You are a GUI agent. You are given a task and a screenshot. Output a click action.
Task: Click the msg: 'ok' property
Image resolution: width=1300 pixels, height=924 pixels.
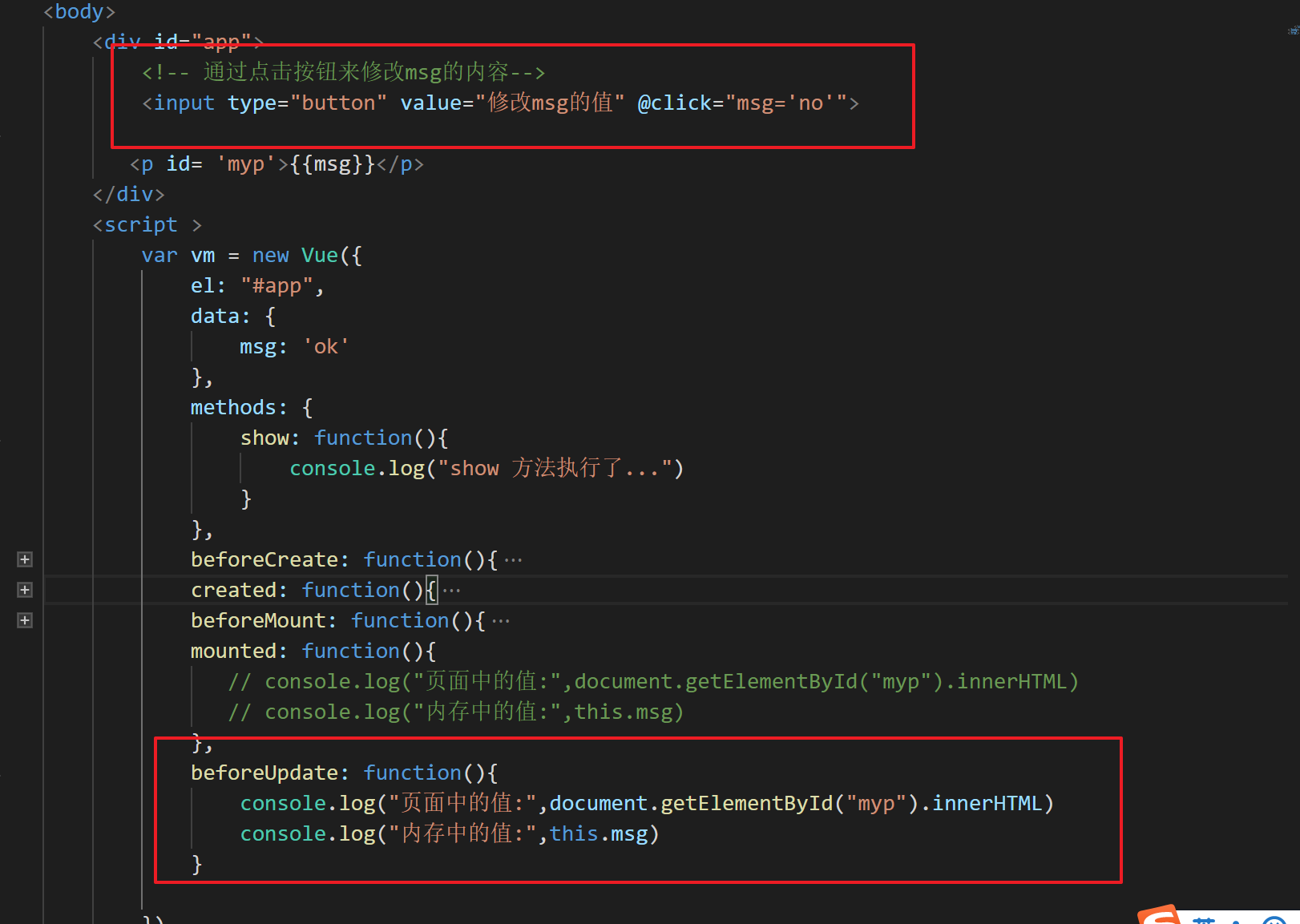coord(294,346)
